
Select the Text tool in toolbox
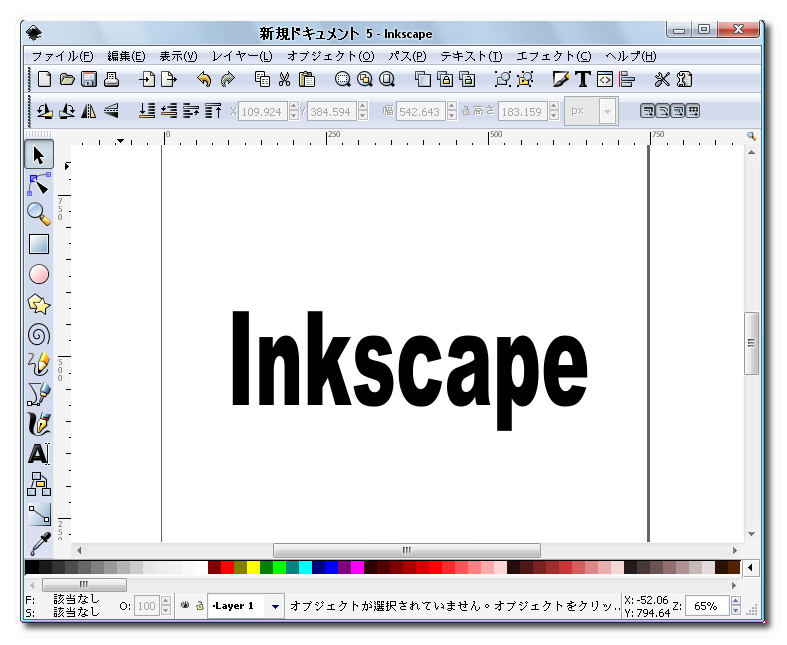point(39,454)
